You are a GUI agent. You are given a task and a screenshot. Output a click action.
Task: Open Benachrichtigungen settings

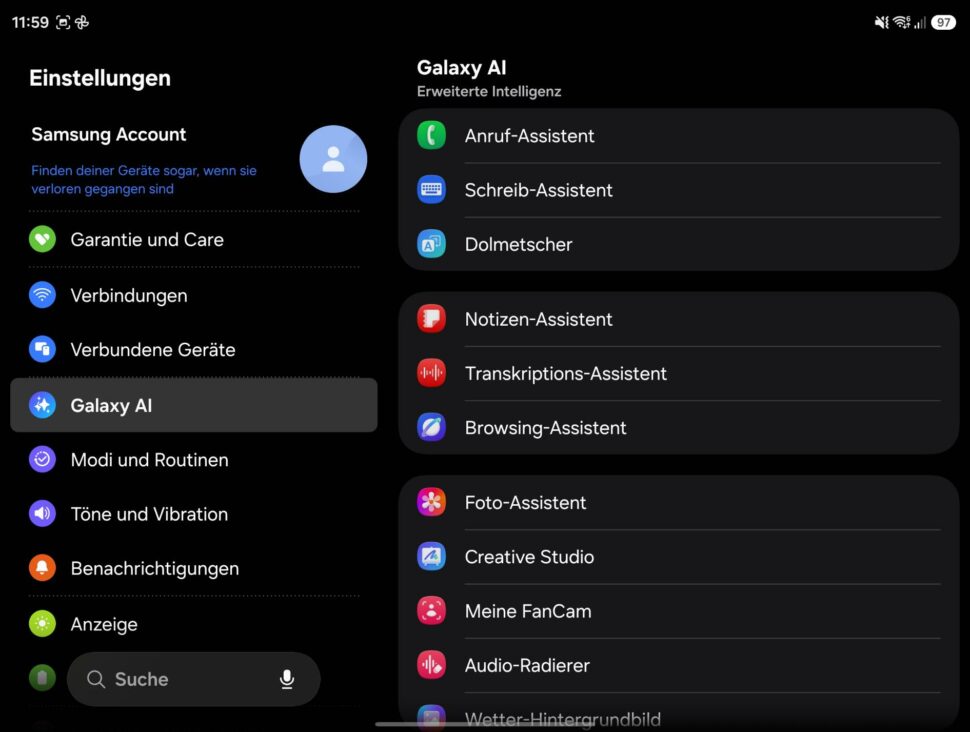coord(194,567)
